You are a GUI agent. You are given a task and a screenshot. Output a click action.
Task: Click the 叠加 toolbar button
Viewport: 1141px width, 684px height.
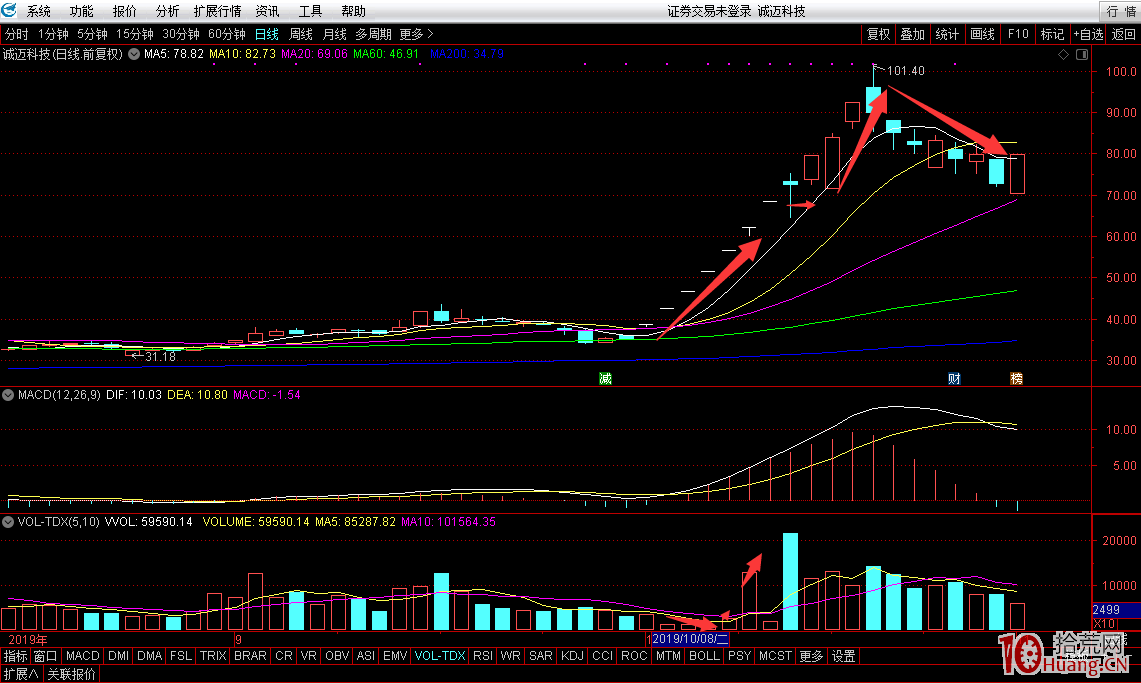click(913, 34)
